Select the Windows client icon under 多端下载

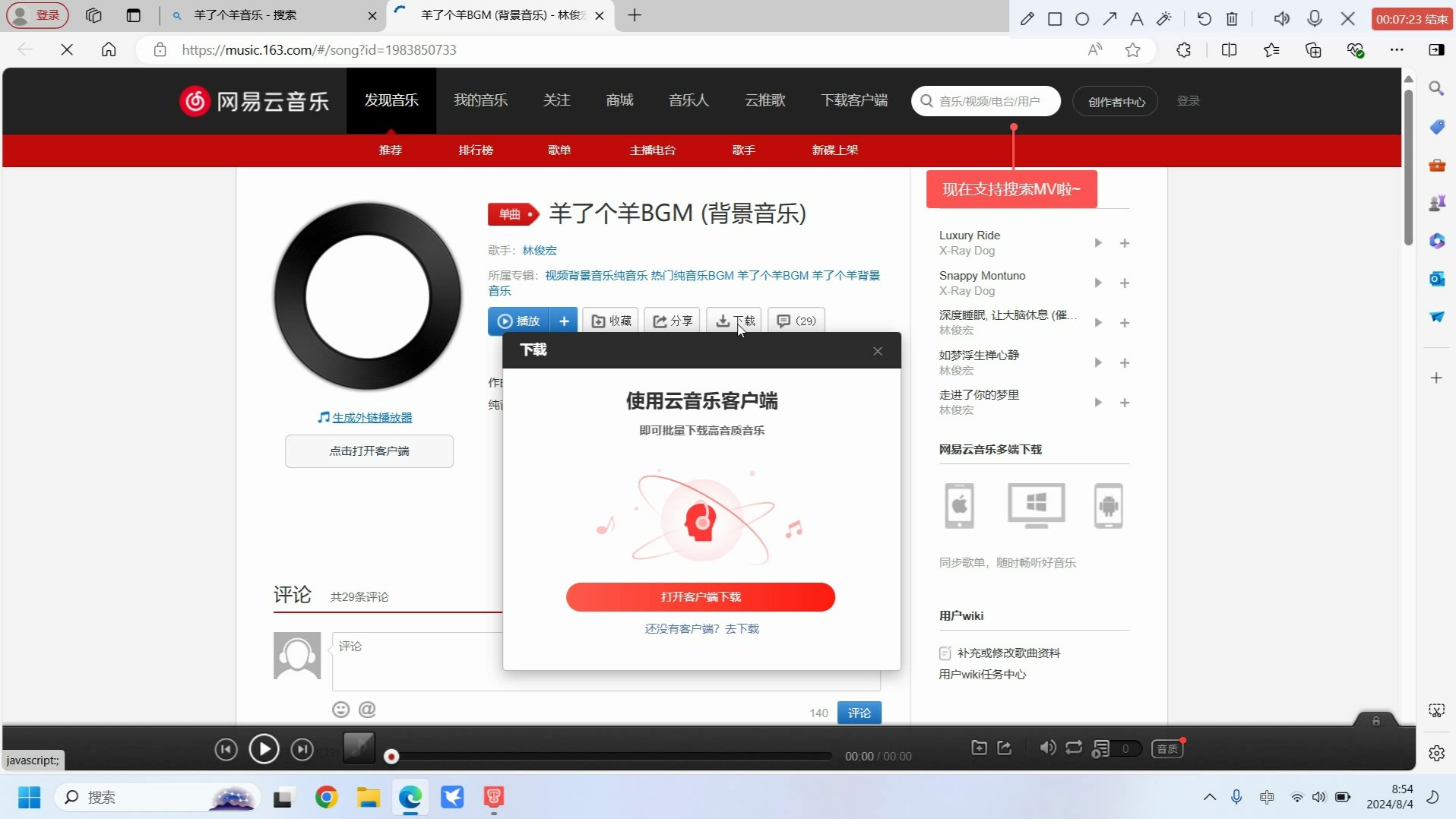(x=1035, y=505)
